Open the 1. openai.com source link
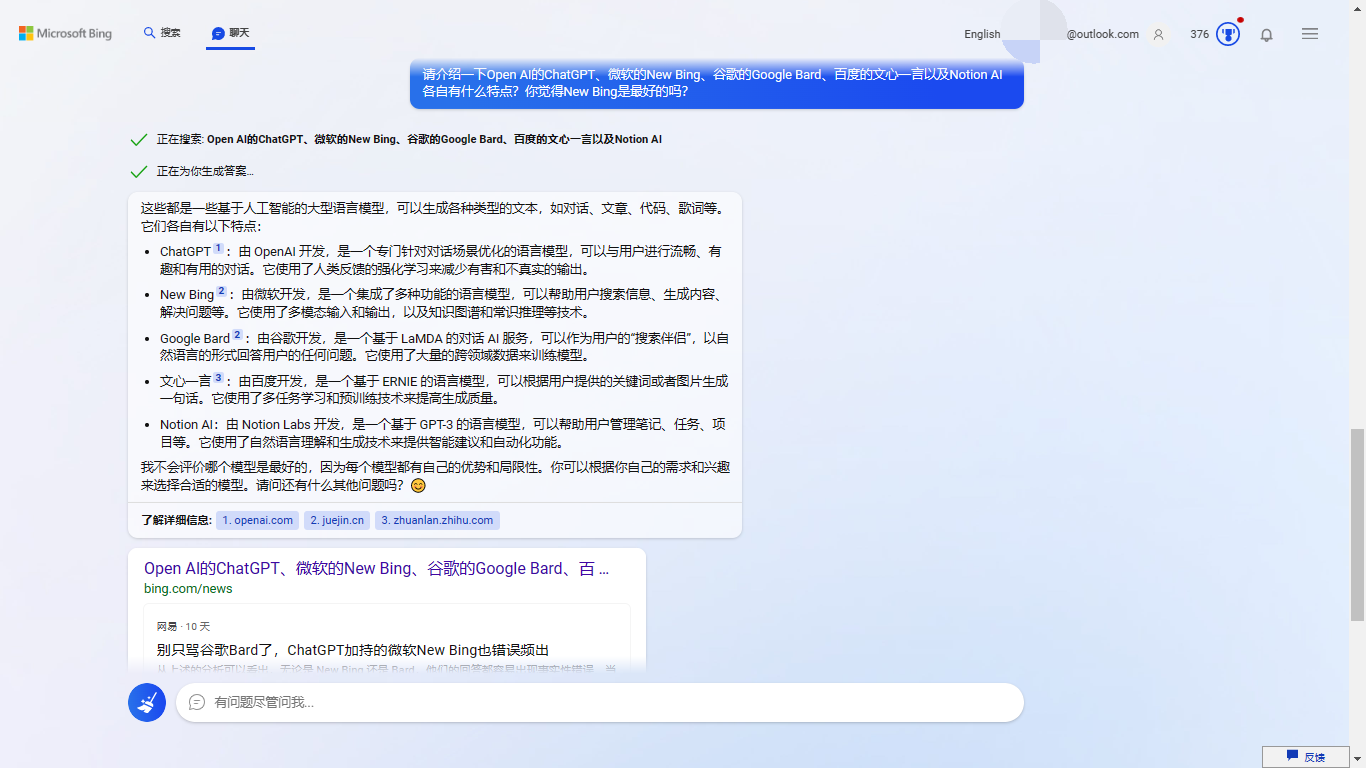The height and width of the screenshot is (768, 1366). (x=258, y=520)
